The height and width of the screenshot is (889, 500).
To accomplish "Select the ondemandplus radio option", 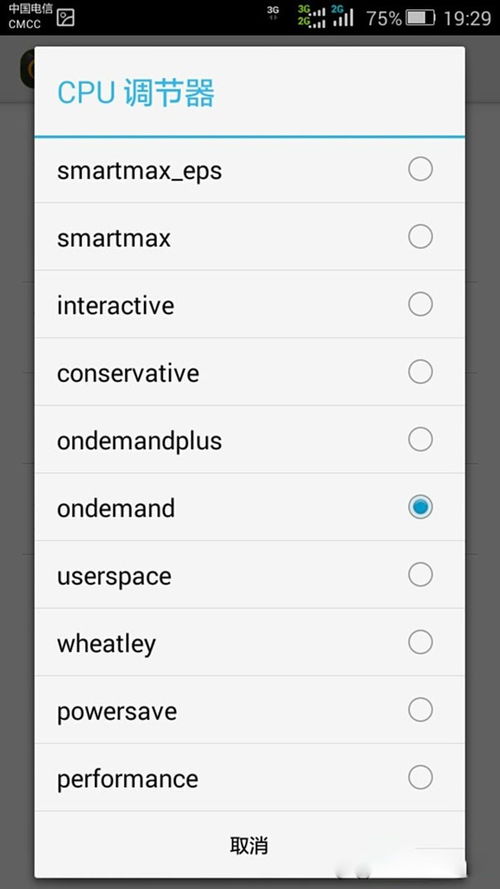I will [x=420, y=439].
